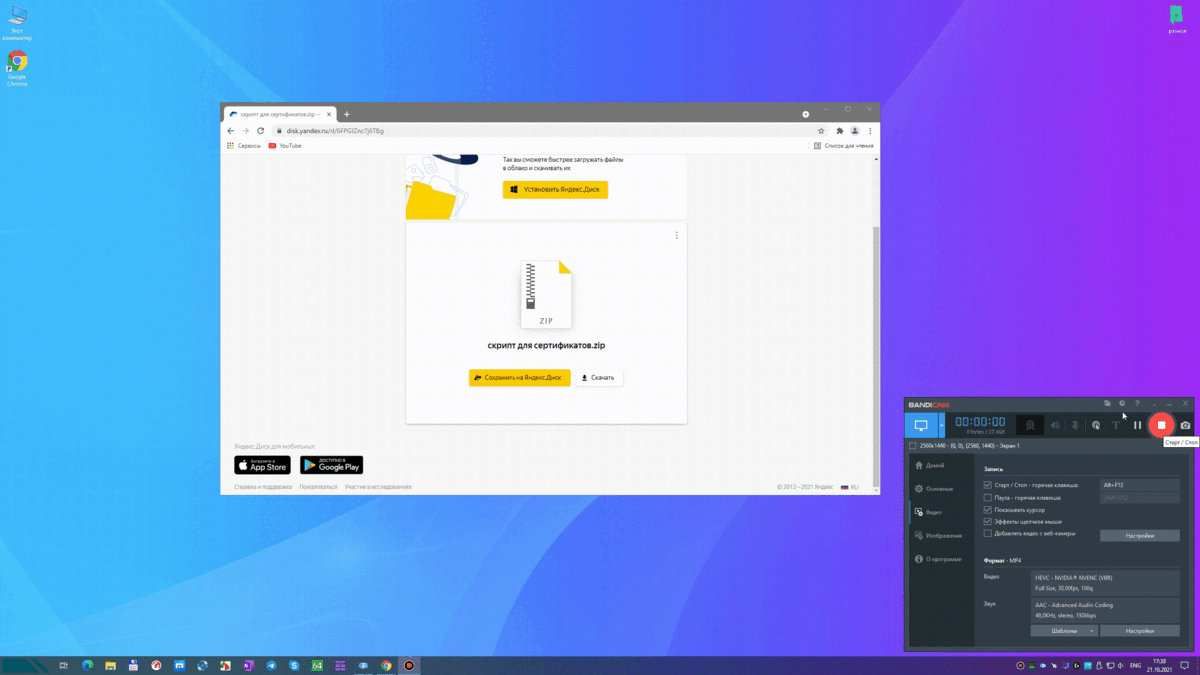Take a screenshot with Bandicam camera icon
Image resolution: width=1200 pixels, height=675 pixels.
[1185, 425]
